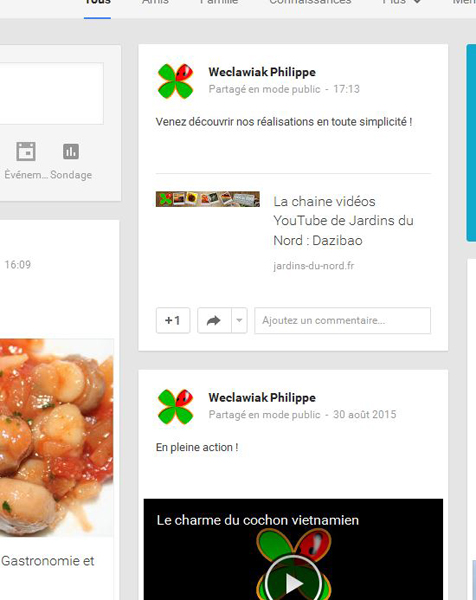Open the La chaine vidéos YouTube link title
This screenshot has width=476, height=600.
pyautogui.click(x=343, y=221)
